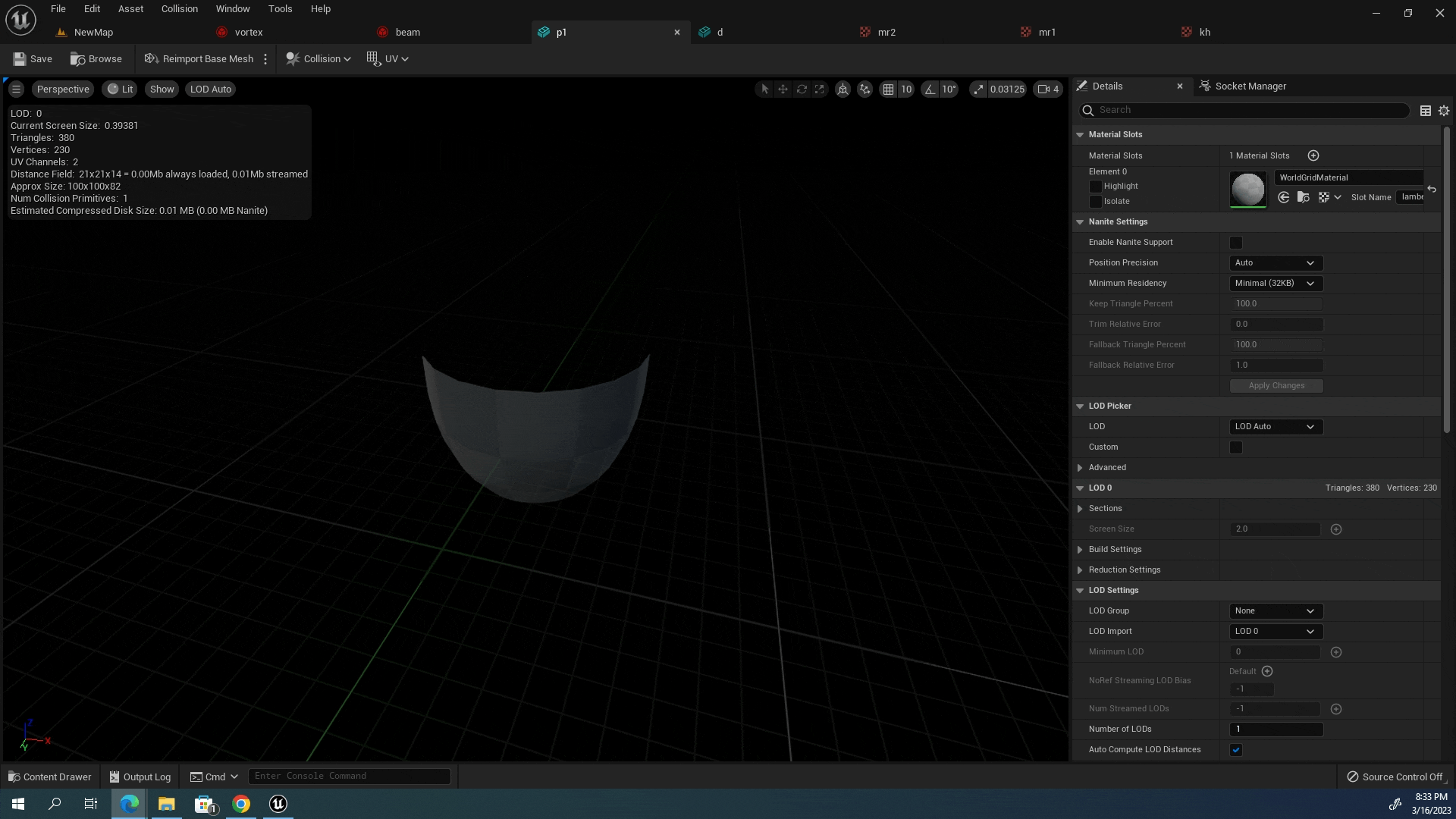Image resolution: width=1456 pixels, height=819 pixels.
Task: Click Source Control Off status
Action: (1395, 777)
